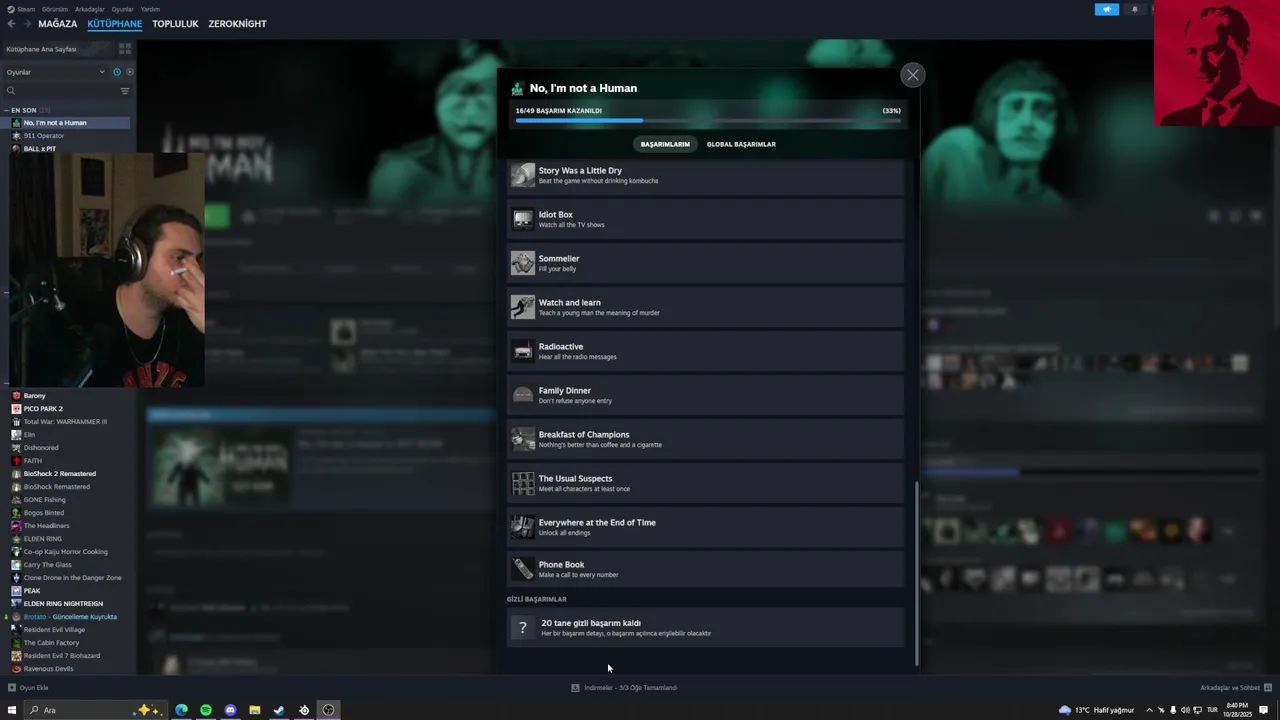Expand the Oyunlar filter dropdown
The image size is (1280, 720).
55,72
